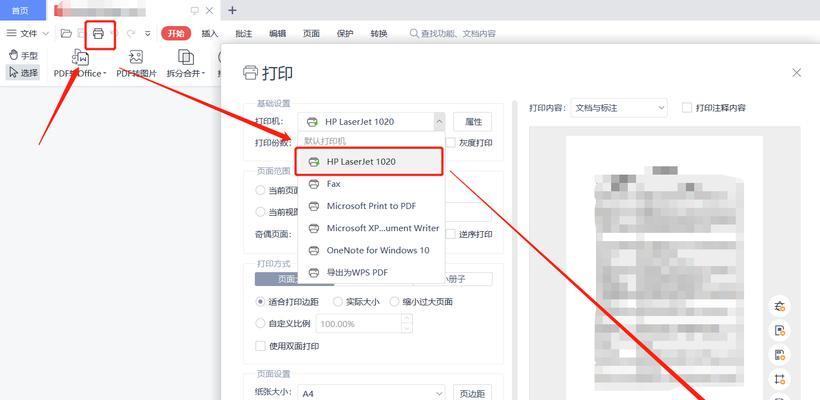This screenshot has height=400, width=820.
Task: Click the 页边距 margins button
Action: click(473, 393)
